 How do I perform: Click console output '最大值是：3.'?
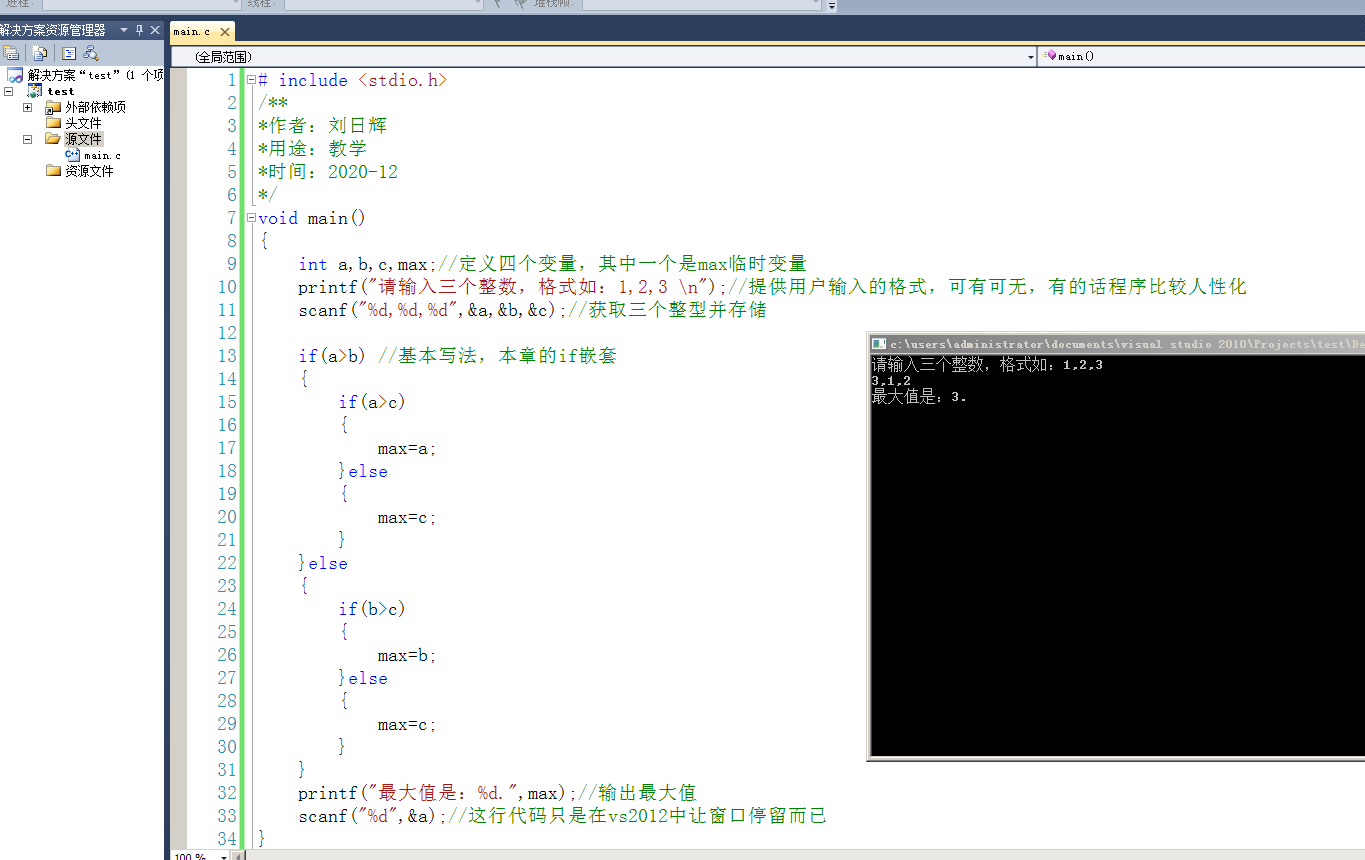919,397
